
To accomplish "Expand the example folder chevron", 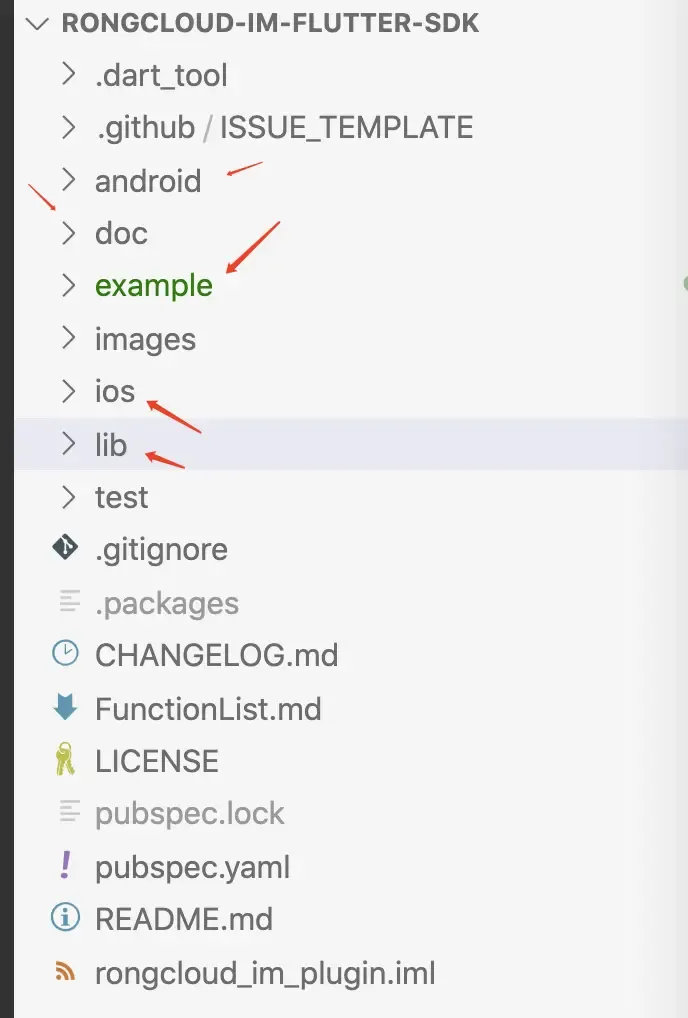I will pyautogui.click(x=67, y=286).
